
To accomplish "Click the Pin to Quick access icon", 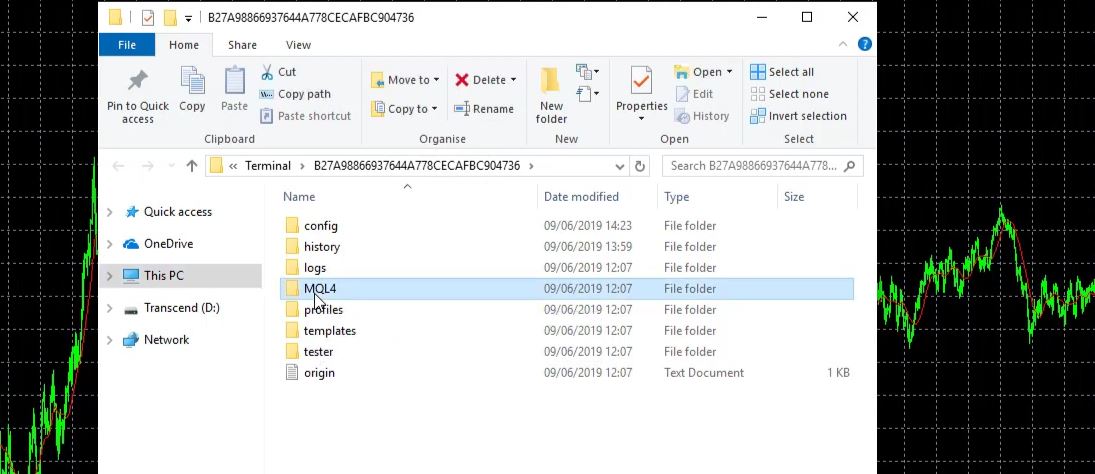I will pos(138,83).
